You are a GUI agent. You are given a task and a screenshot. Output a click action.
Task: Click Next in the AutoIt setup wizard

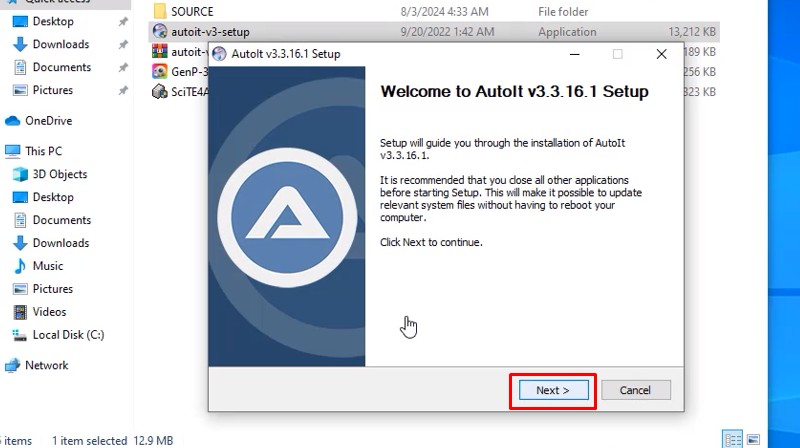(553, 390)
